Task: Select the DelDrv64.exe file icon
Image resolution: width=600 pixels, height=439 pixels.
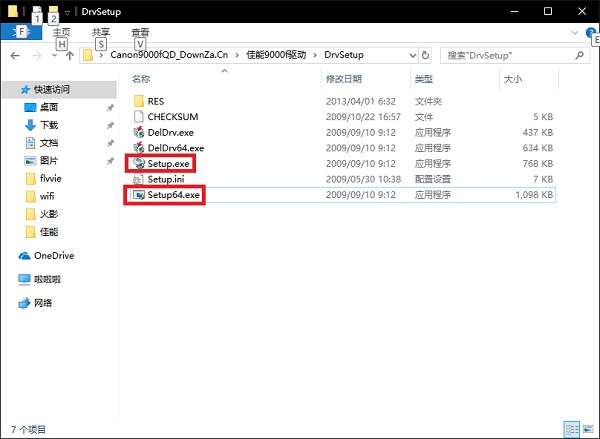Action: click(138, 148)
